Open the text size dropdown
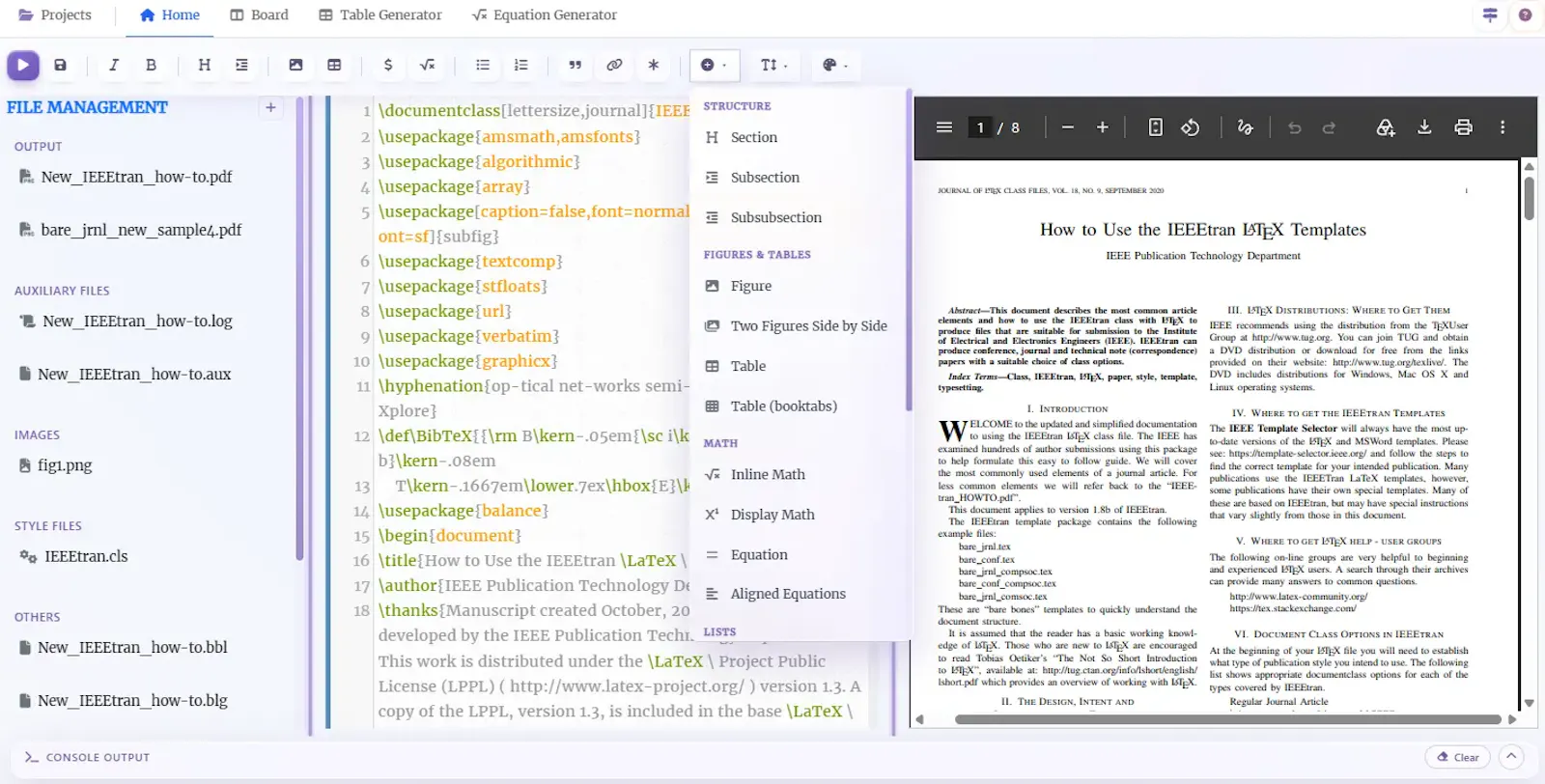Viewport: 1545px width, 784px height. tap(773, 65)
